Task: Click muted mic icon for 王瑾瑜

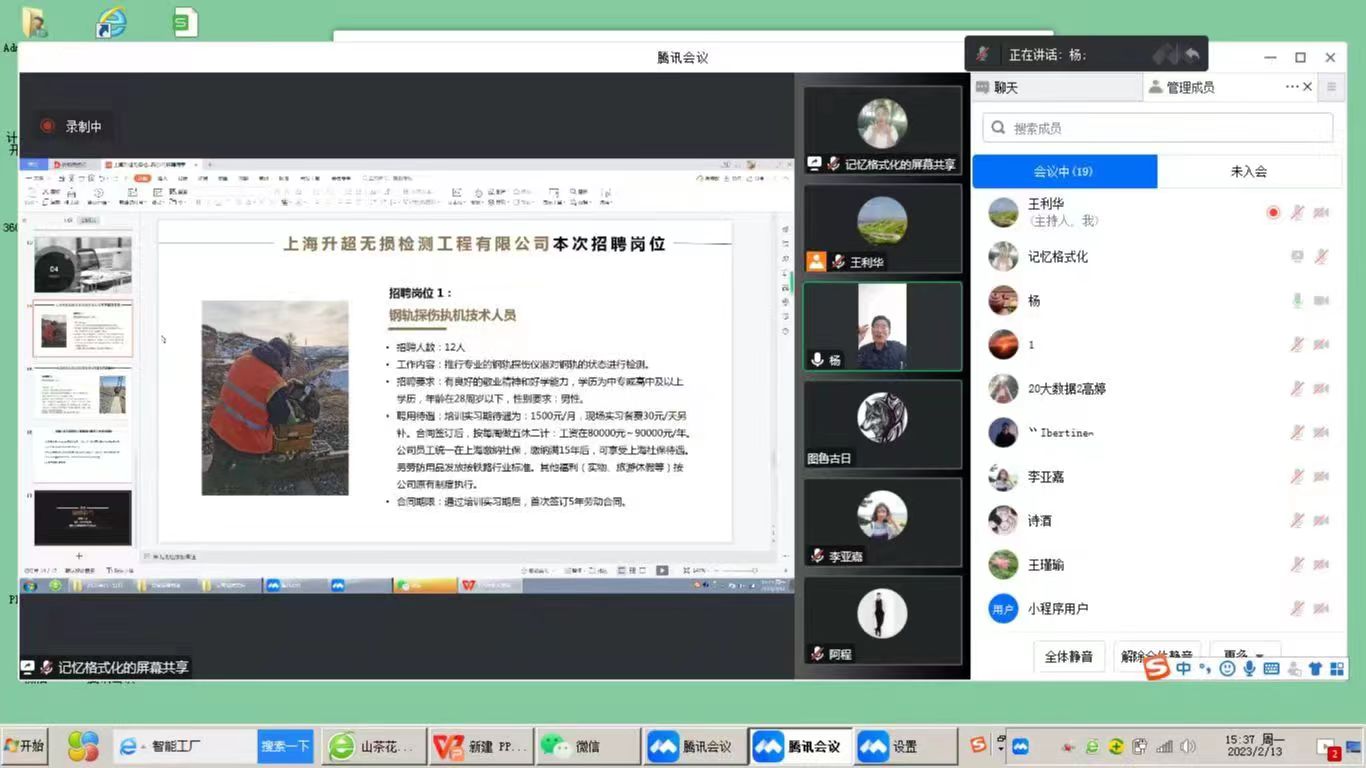Action: 1297,565
